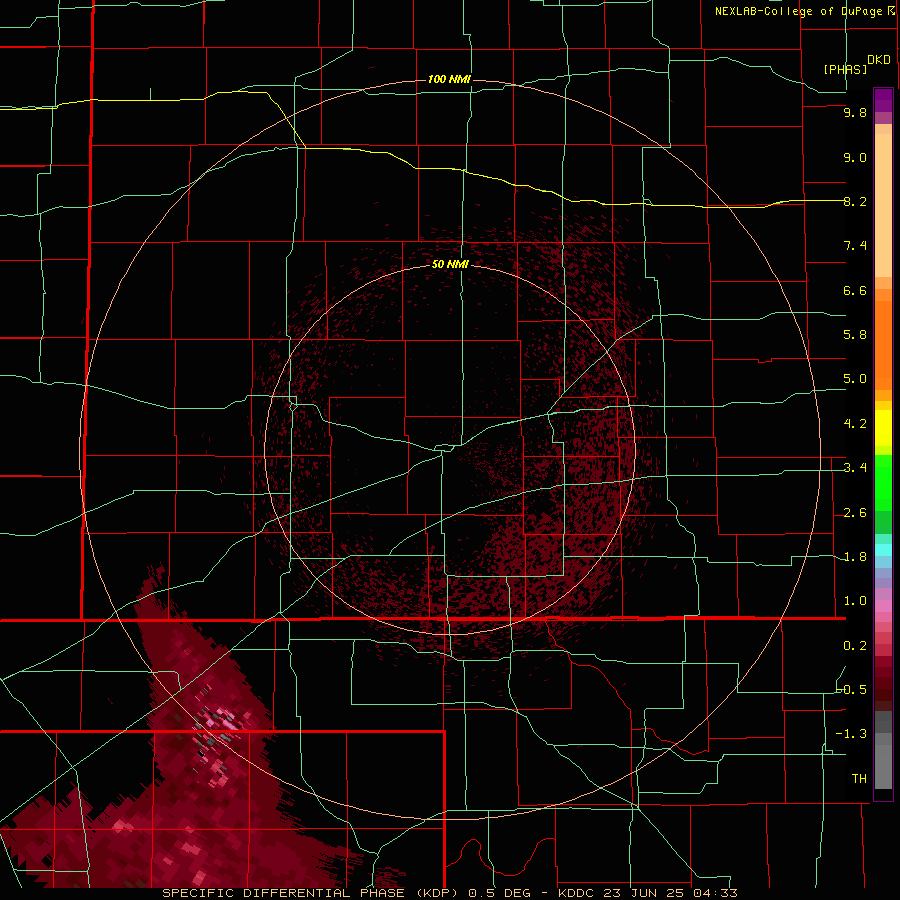This screenshot has width=900, height=900.
Task: Click the [PHAS] label near the legend
Action: 845,69
